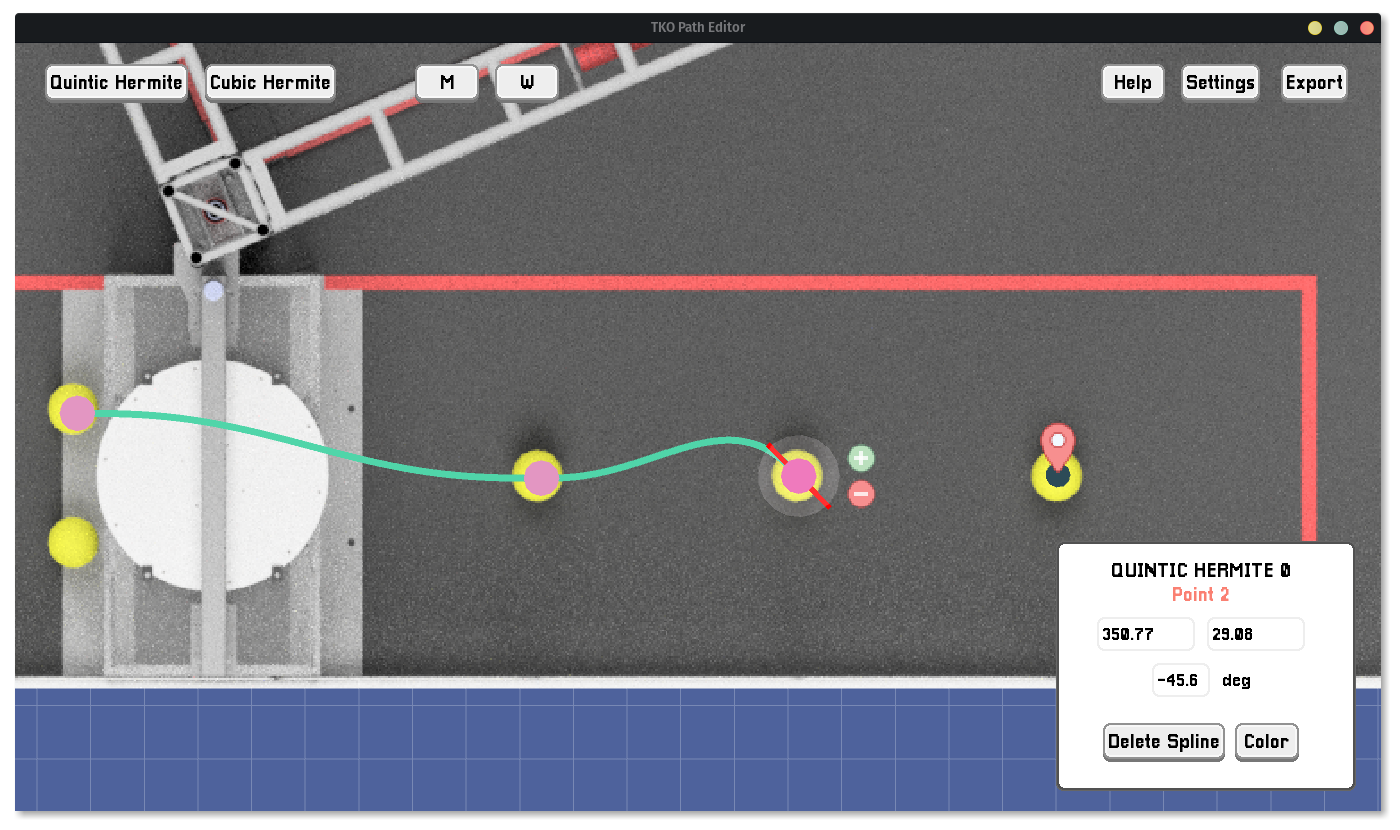Select the middle pink spline control point

[x=541, y=478]
